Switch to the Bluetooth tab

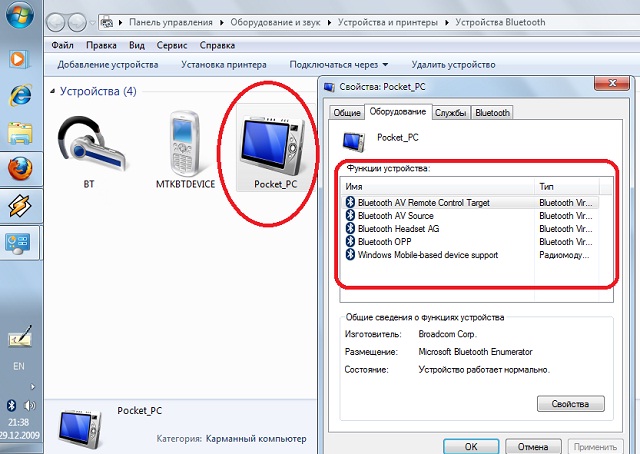(x=492, y=113)
